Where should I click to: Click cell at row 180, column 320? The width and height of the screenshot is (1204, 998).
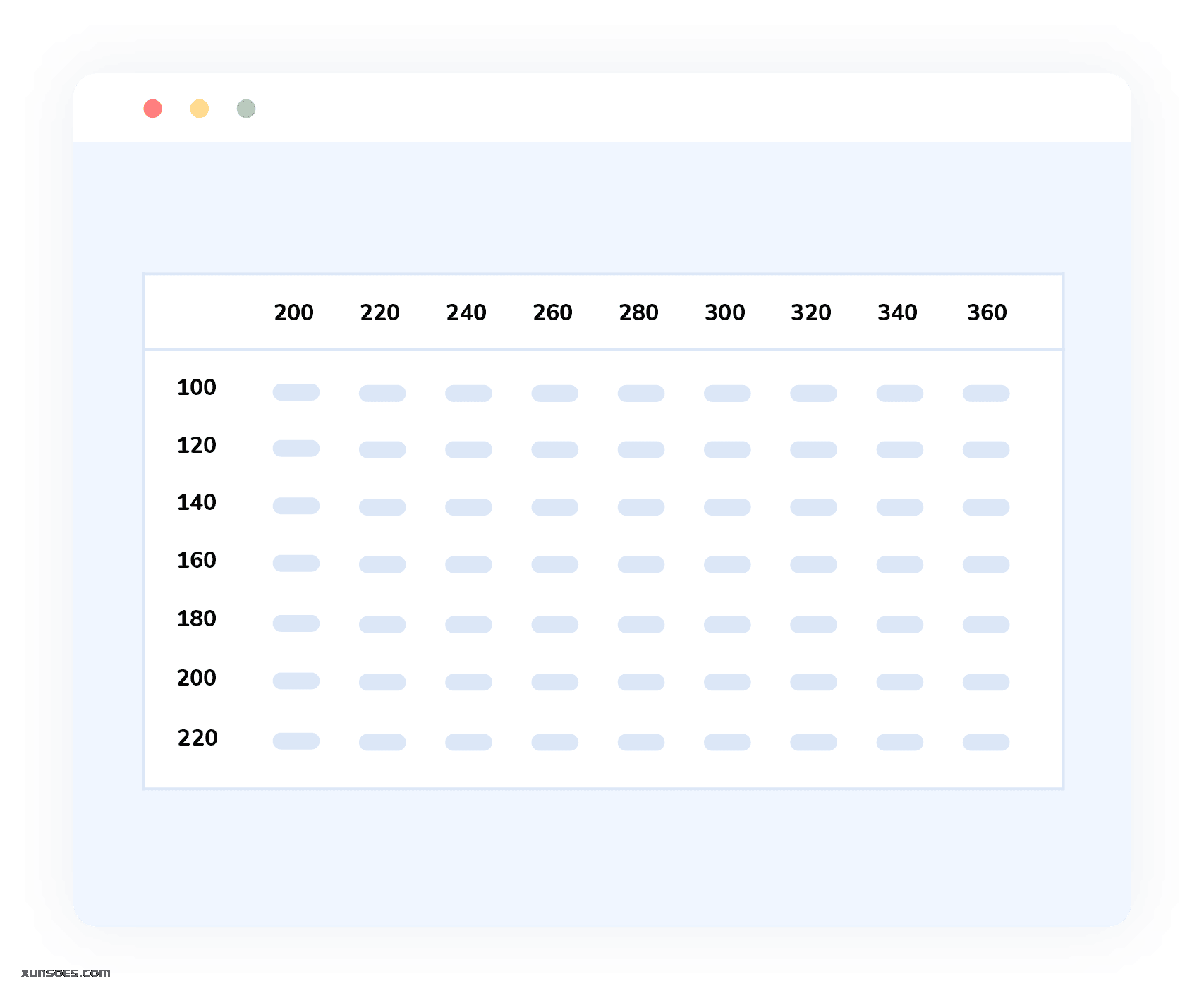814,625
